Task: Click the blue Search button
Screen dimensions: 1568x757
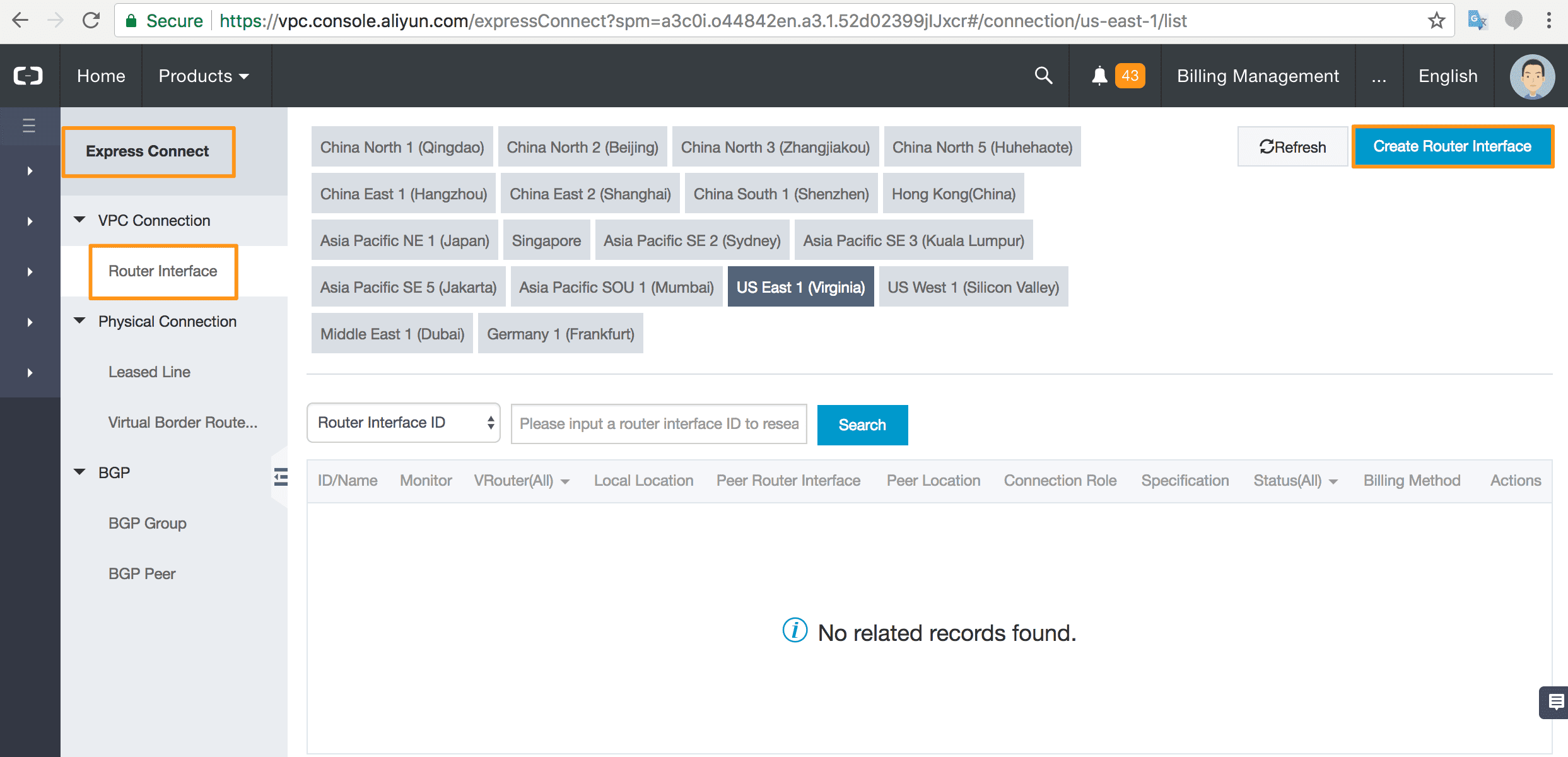Action: click(x=862, y=425)
